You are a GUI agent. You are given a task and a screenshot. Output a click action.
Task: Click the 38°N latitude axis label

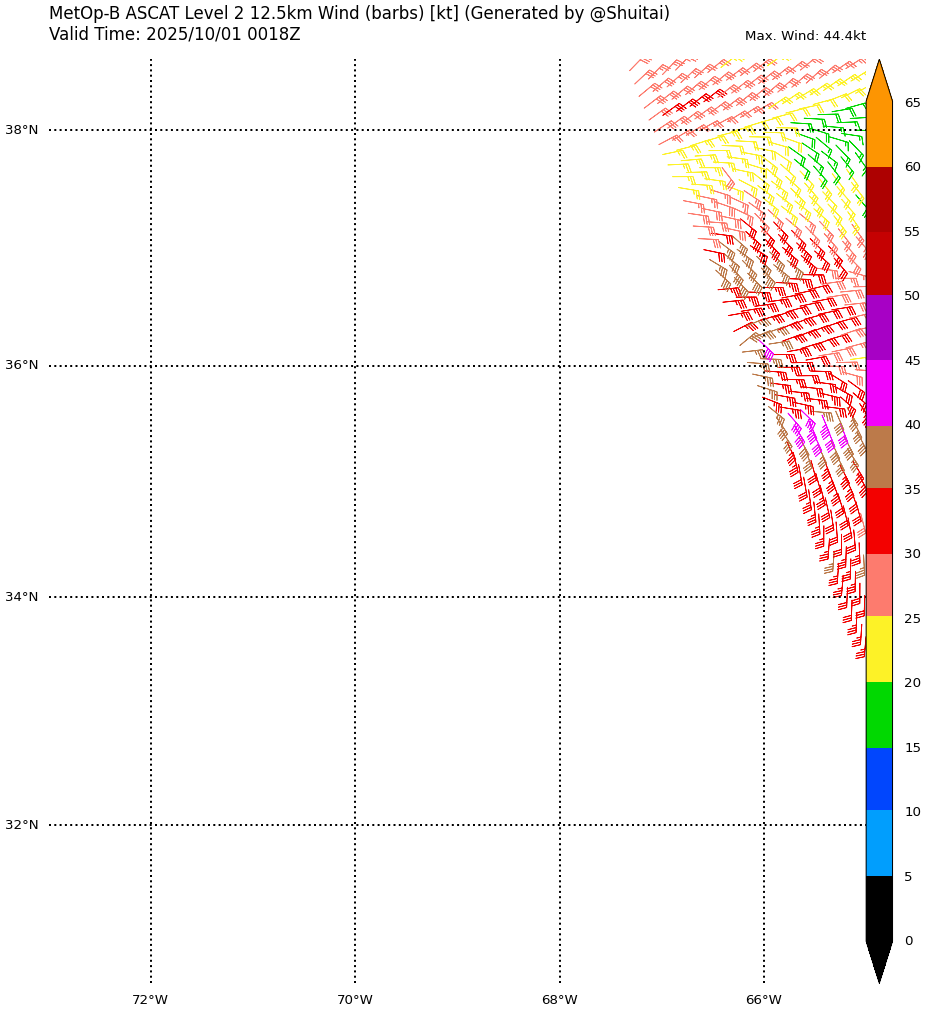[21, 130]
